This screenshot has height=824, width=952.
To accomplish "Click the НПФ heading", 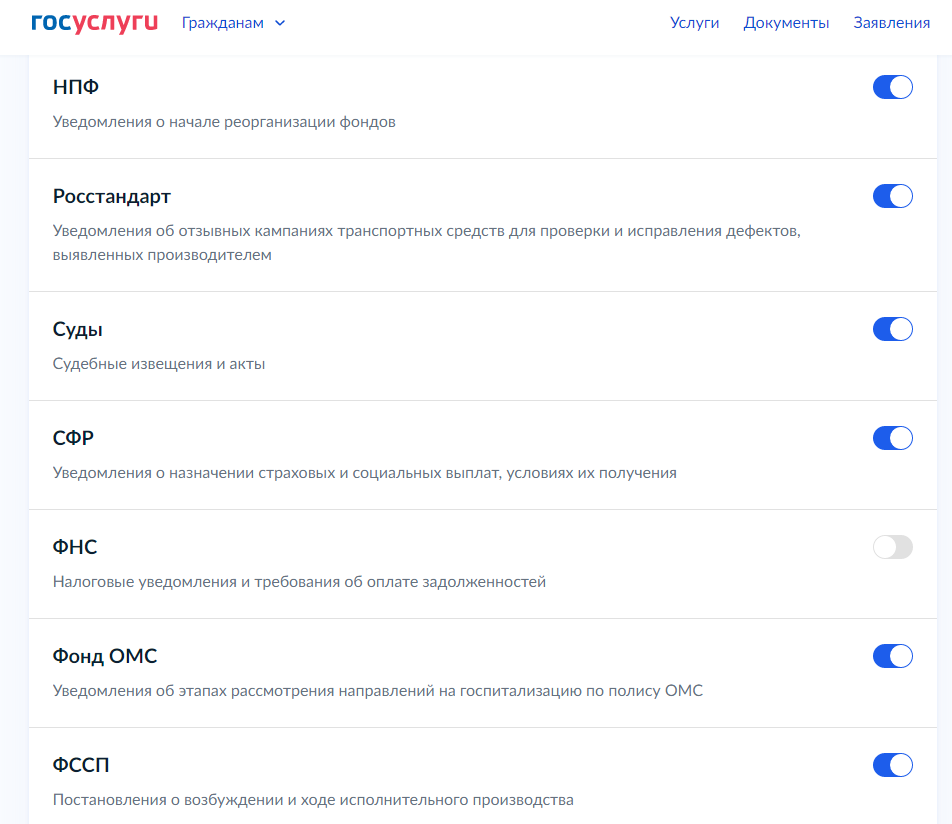I will point(76,87).
